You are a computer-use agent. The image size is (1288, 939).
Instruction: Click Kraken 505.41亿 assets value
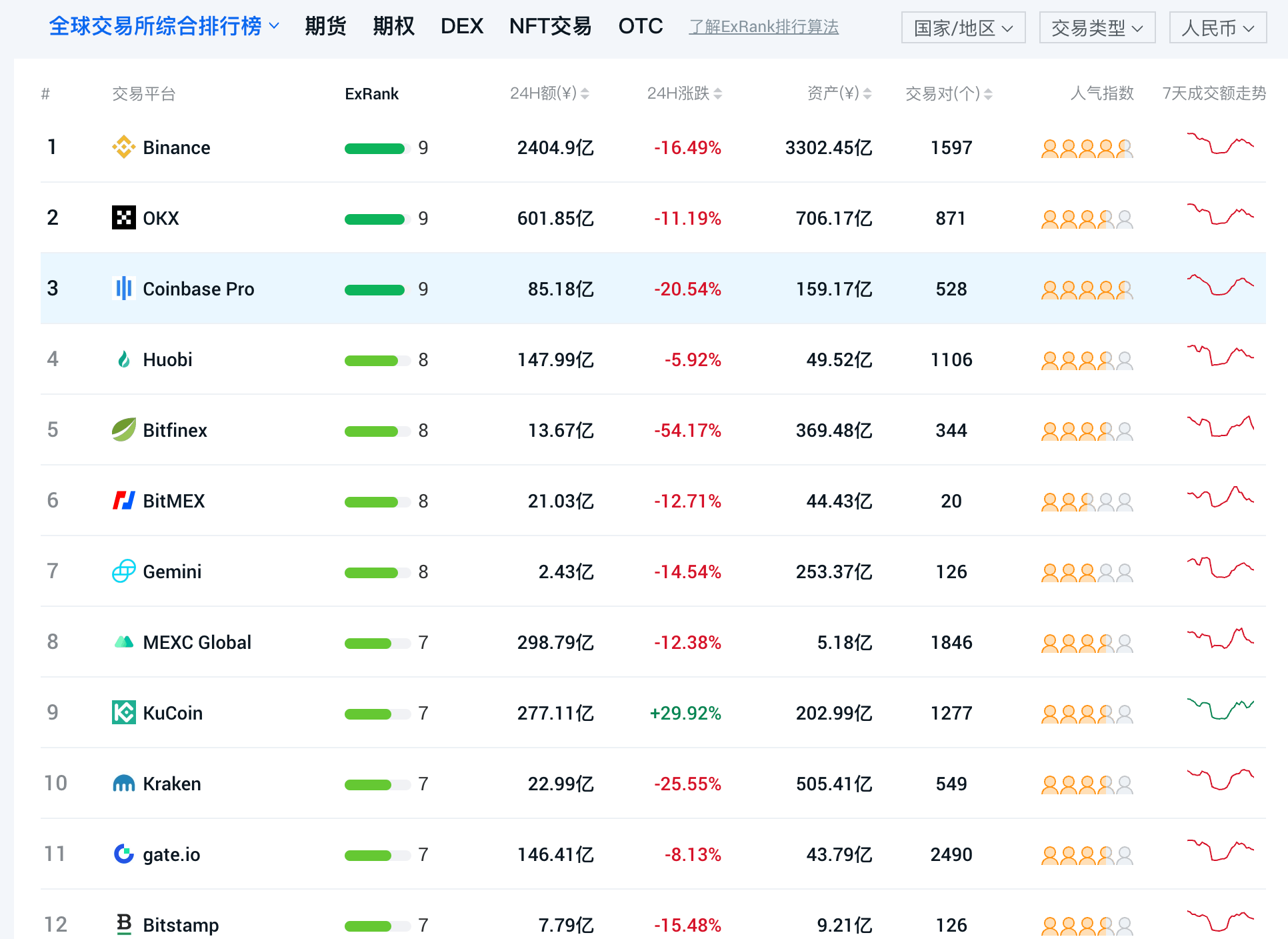834,784
